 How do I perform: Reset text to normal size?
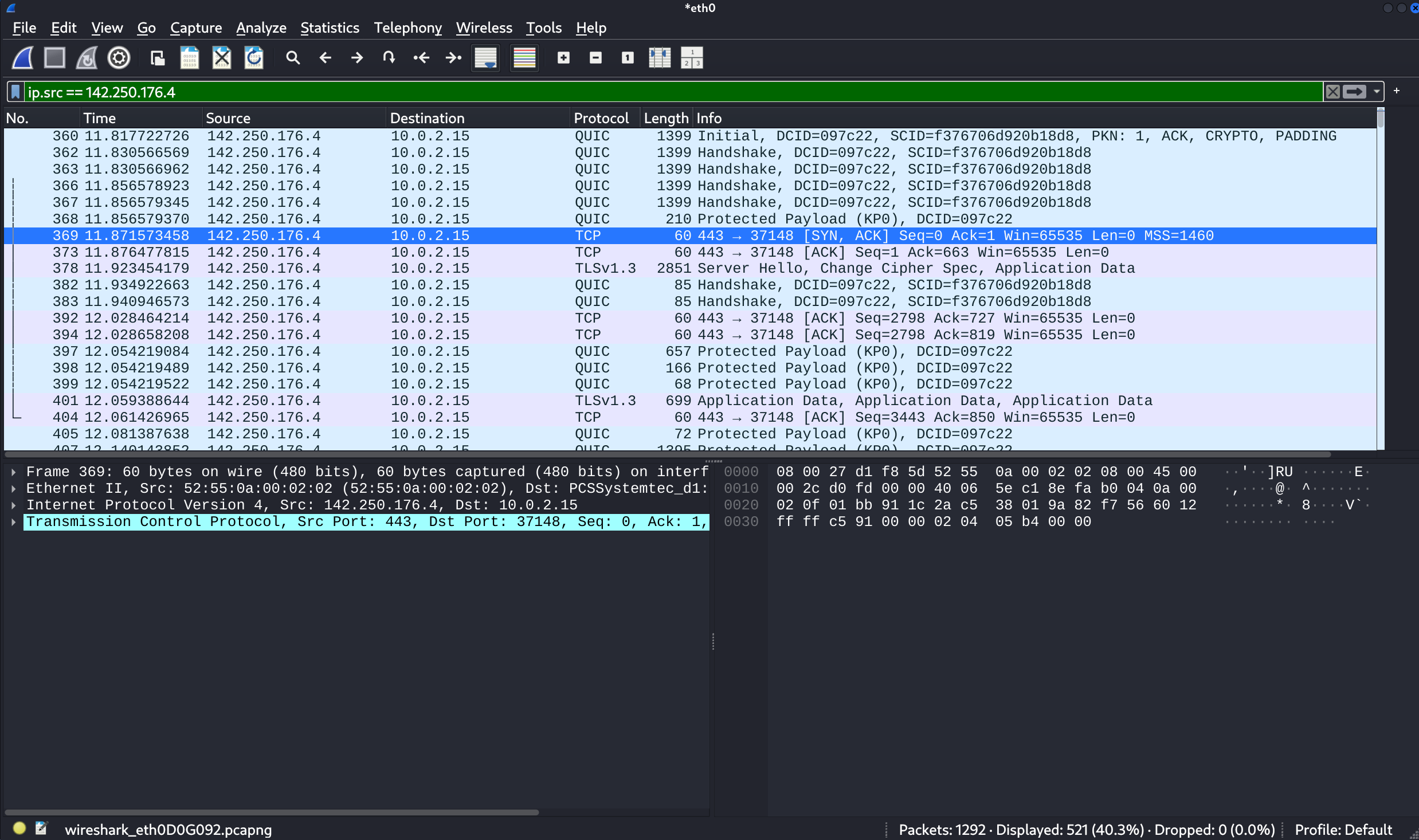[628, 58]
